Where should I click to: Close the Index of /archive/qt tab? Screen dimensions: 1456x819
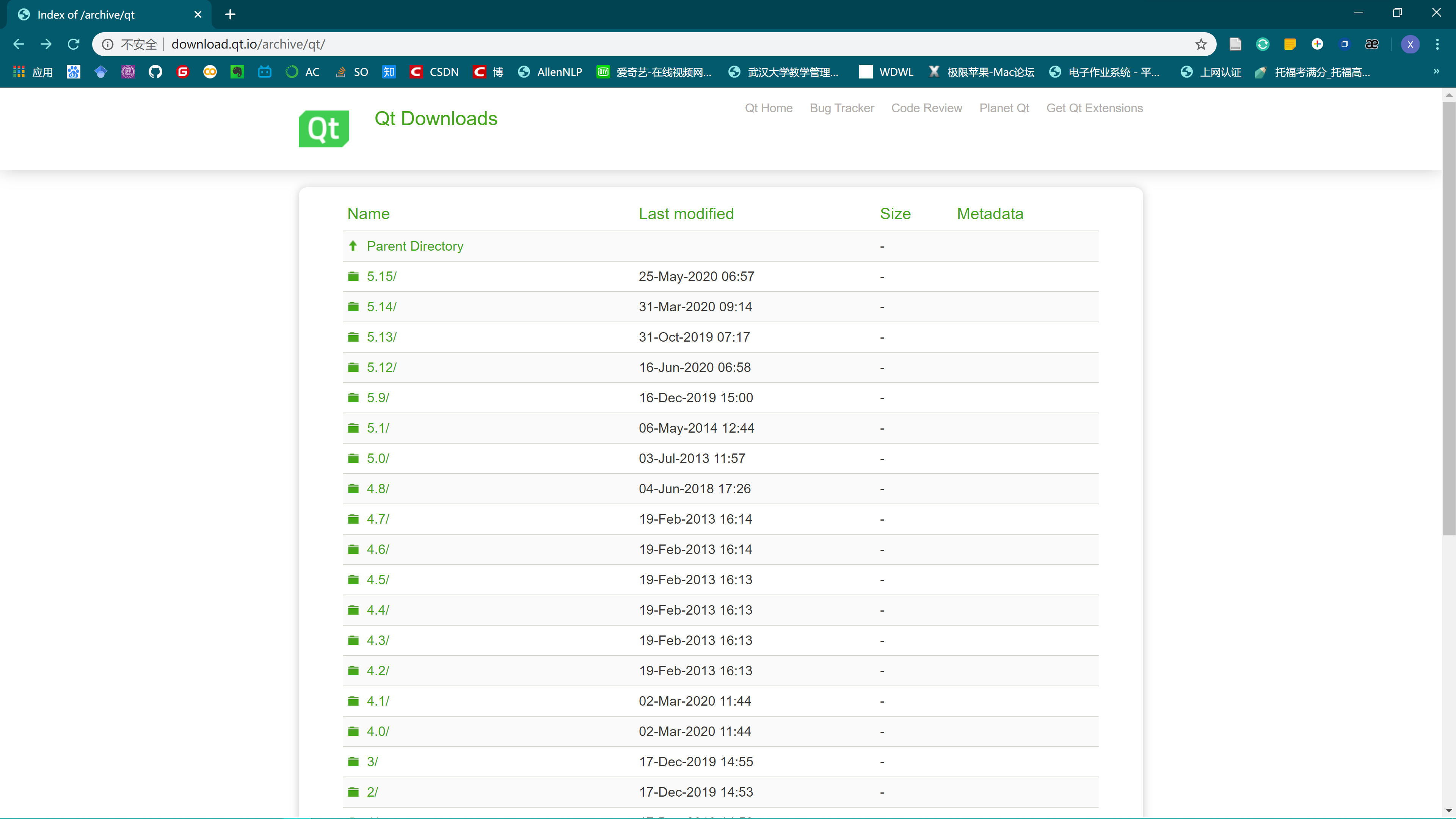198,15
